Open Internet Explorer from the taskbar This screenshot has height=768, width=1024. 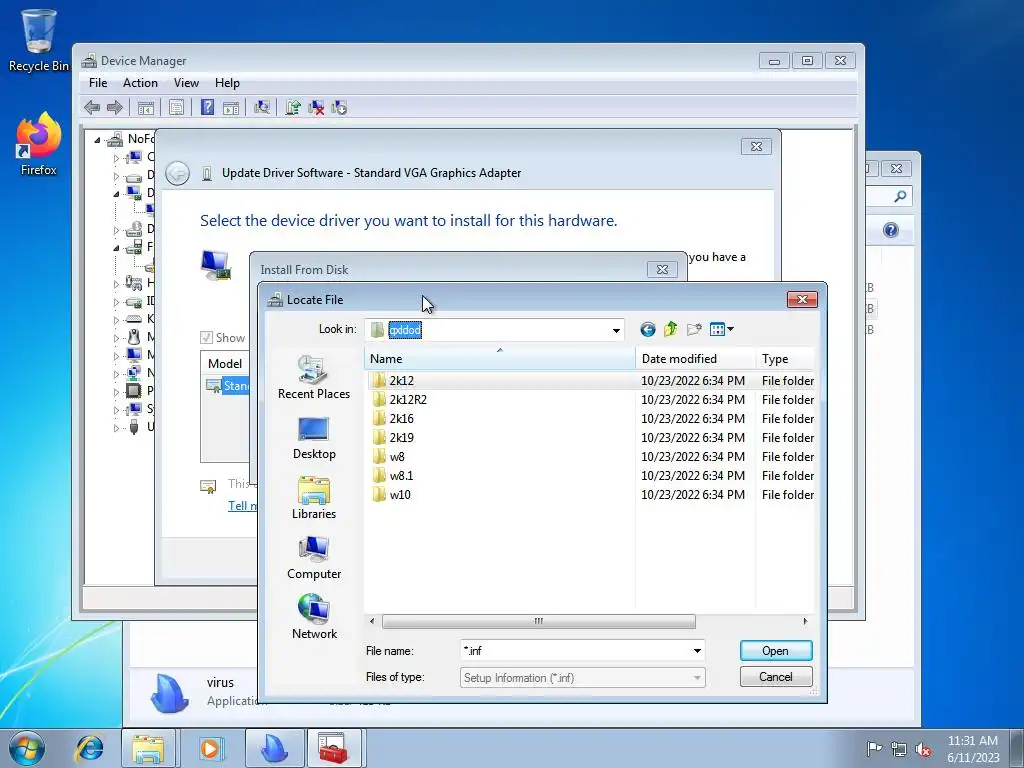point(89,748)
